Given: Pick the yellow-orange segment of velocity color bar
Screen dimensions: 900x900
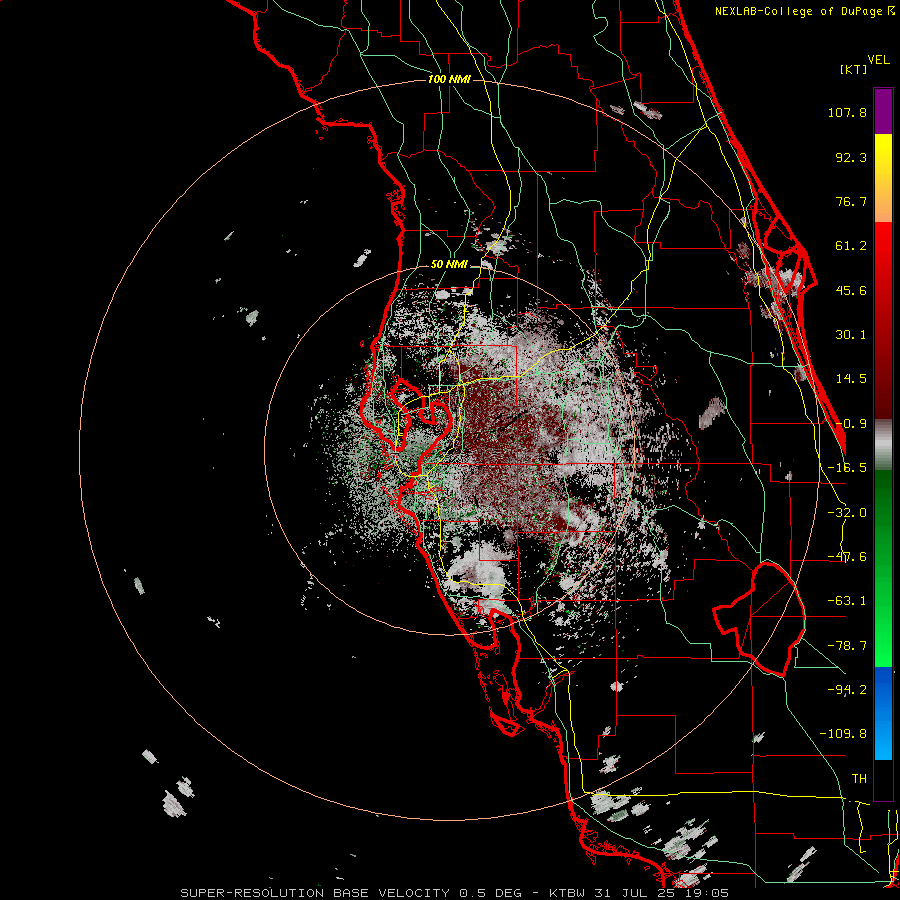Looking at the screenshot, I should [x=883, y=178].
